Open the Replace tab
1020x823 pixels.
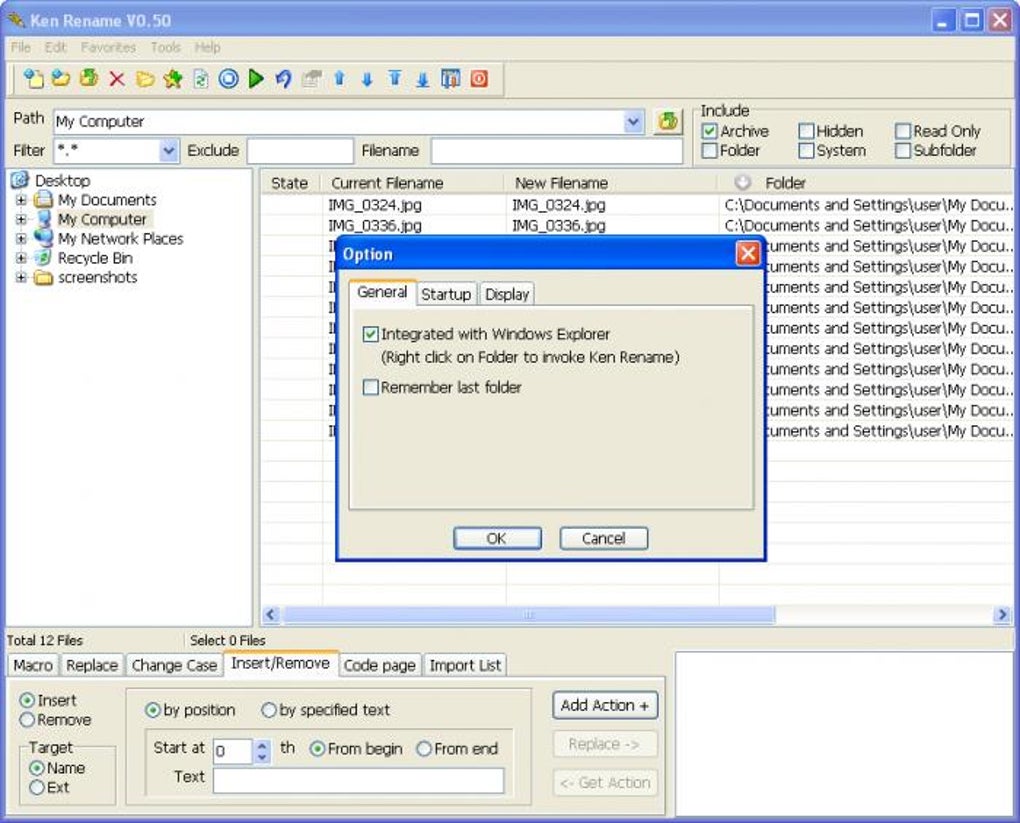[x=92, y=666]
